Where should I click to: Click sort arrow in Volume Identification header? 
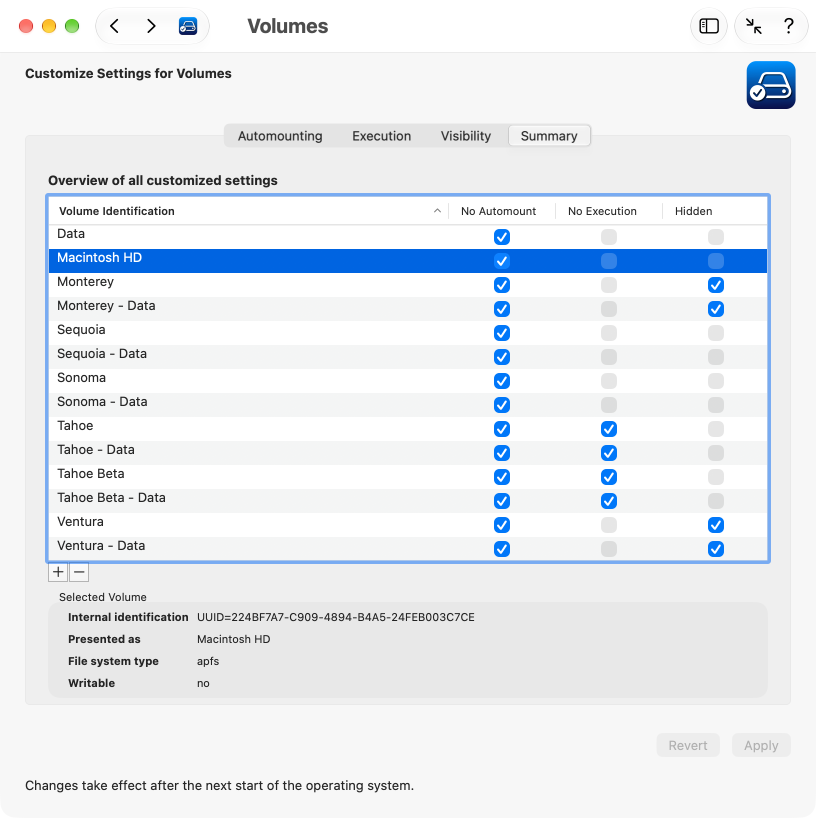point(437,211)
